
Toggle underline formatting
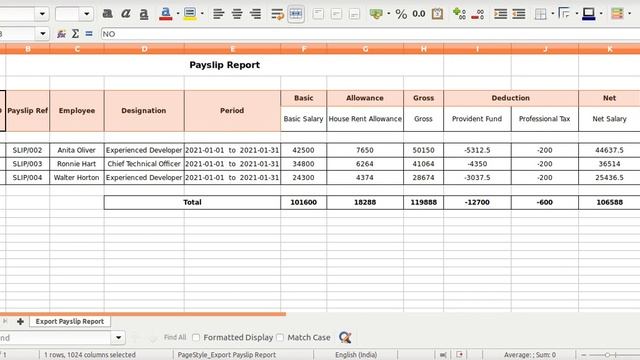[x=144, y=14]
